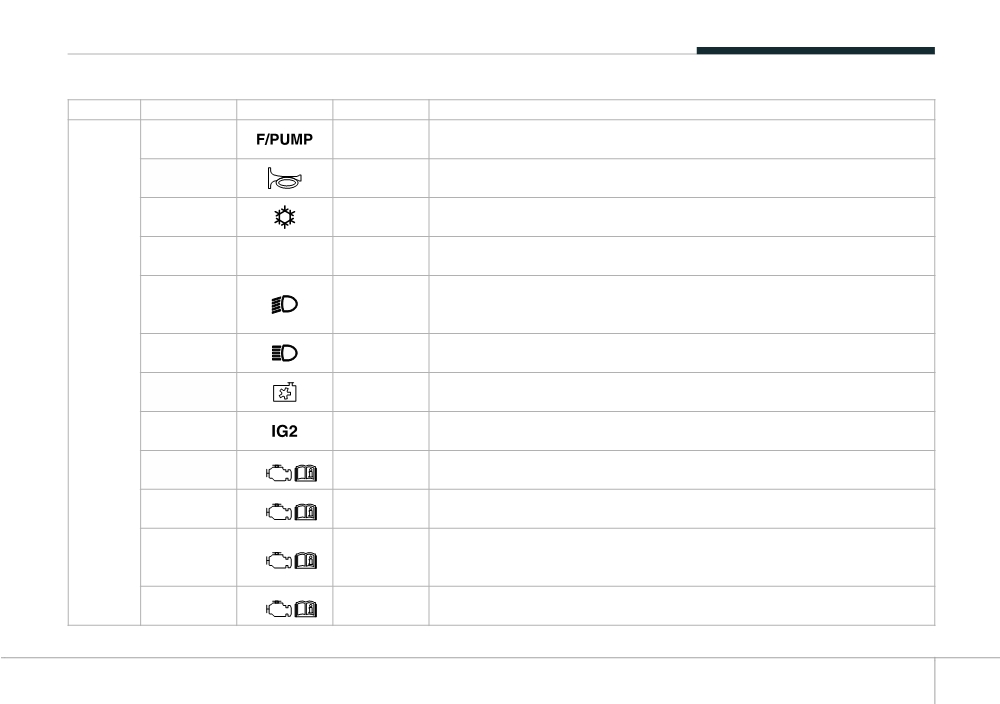The image size is (1000, 704).
Task: Select the engine icon in the bottom table row
Action: coord(279,609)
